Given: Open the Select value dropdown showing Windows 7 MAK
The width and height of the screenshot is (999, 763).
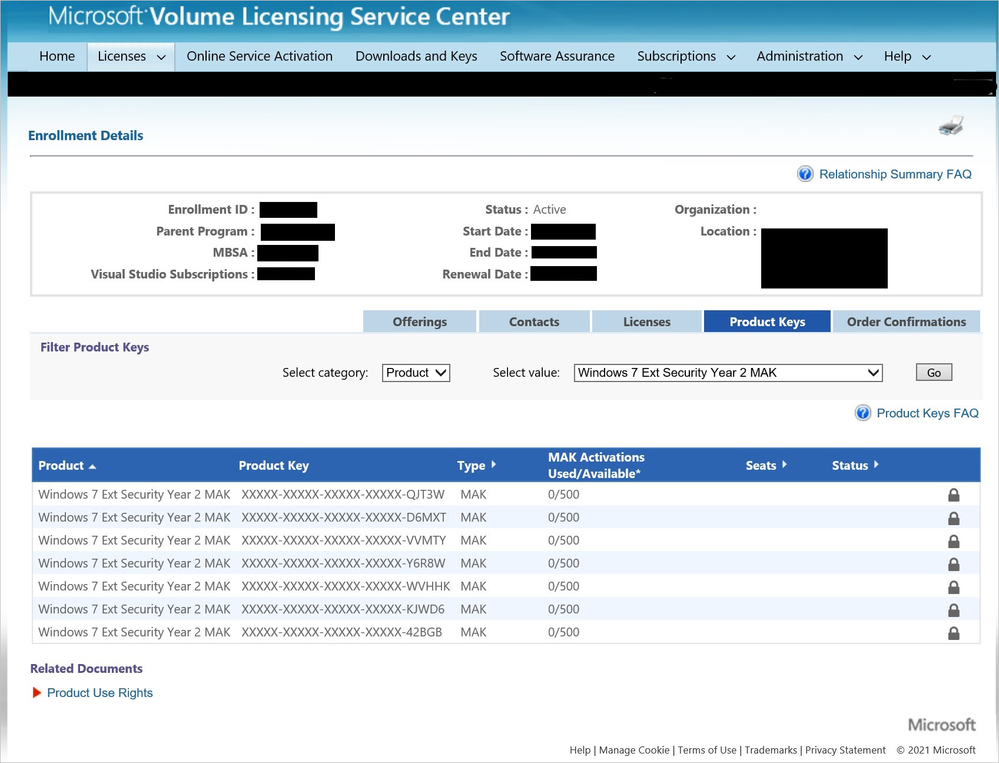Looking at the screenshot, I should tap(727, 372).
